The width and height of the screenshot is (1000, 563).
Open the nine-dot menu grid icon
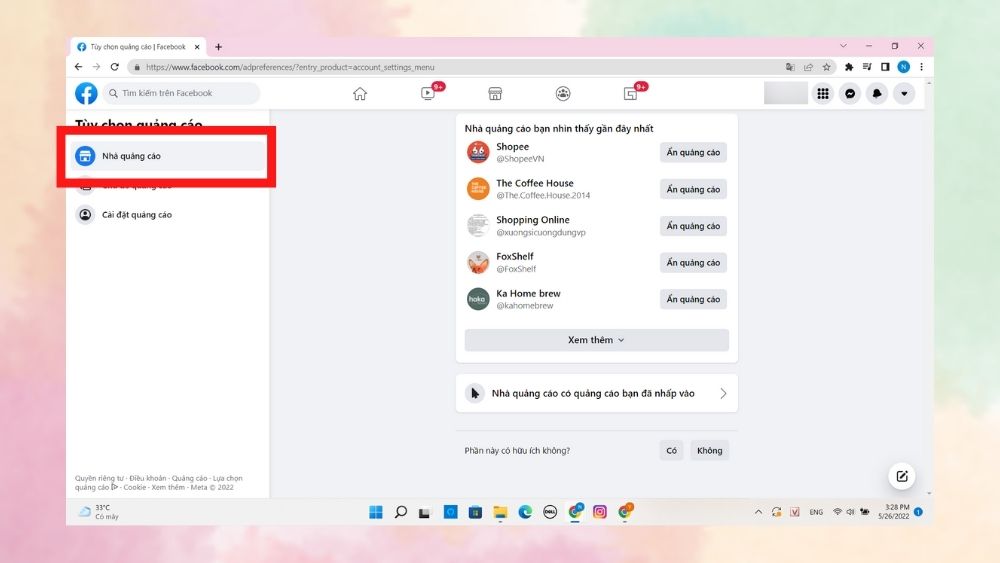pos(823,93)
